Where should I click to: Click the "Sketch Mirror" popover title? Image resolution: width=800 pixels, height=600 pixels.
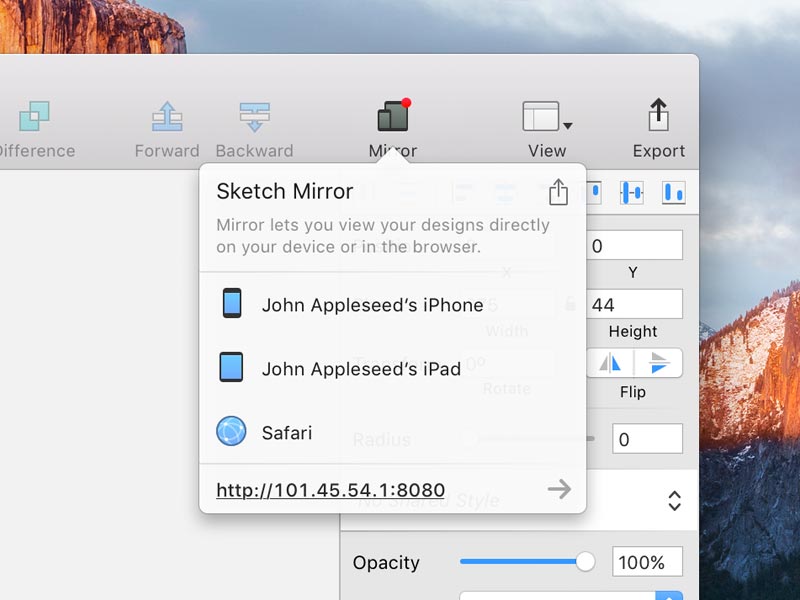click(x=285, y=191)
